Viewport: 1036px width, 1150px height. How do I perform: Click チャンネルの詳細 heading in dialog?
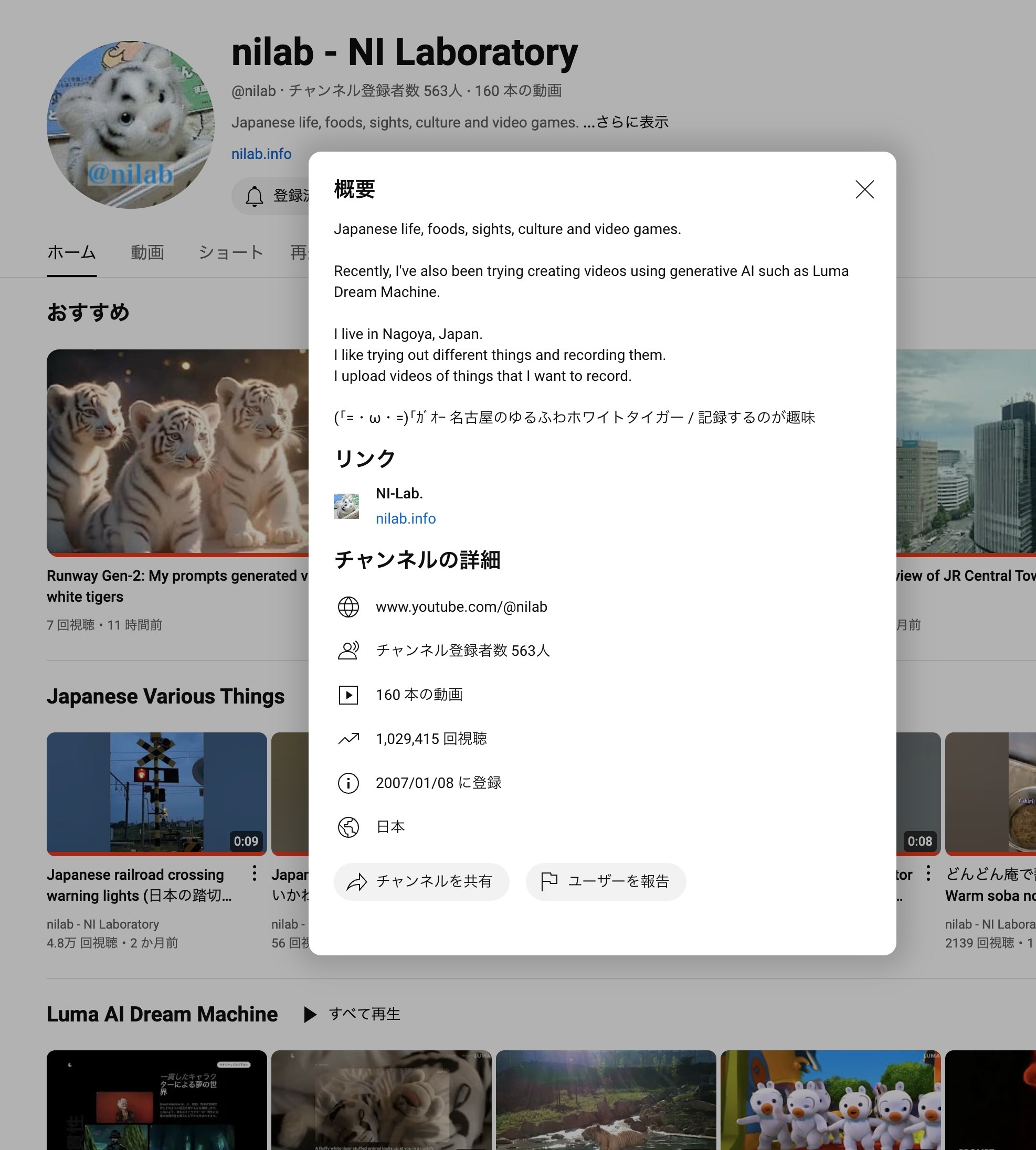417,560
